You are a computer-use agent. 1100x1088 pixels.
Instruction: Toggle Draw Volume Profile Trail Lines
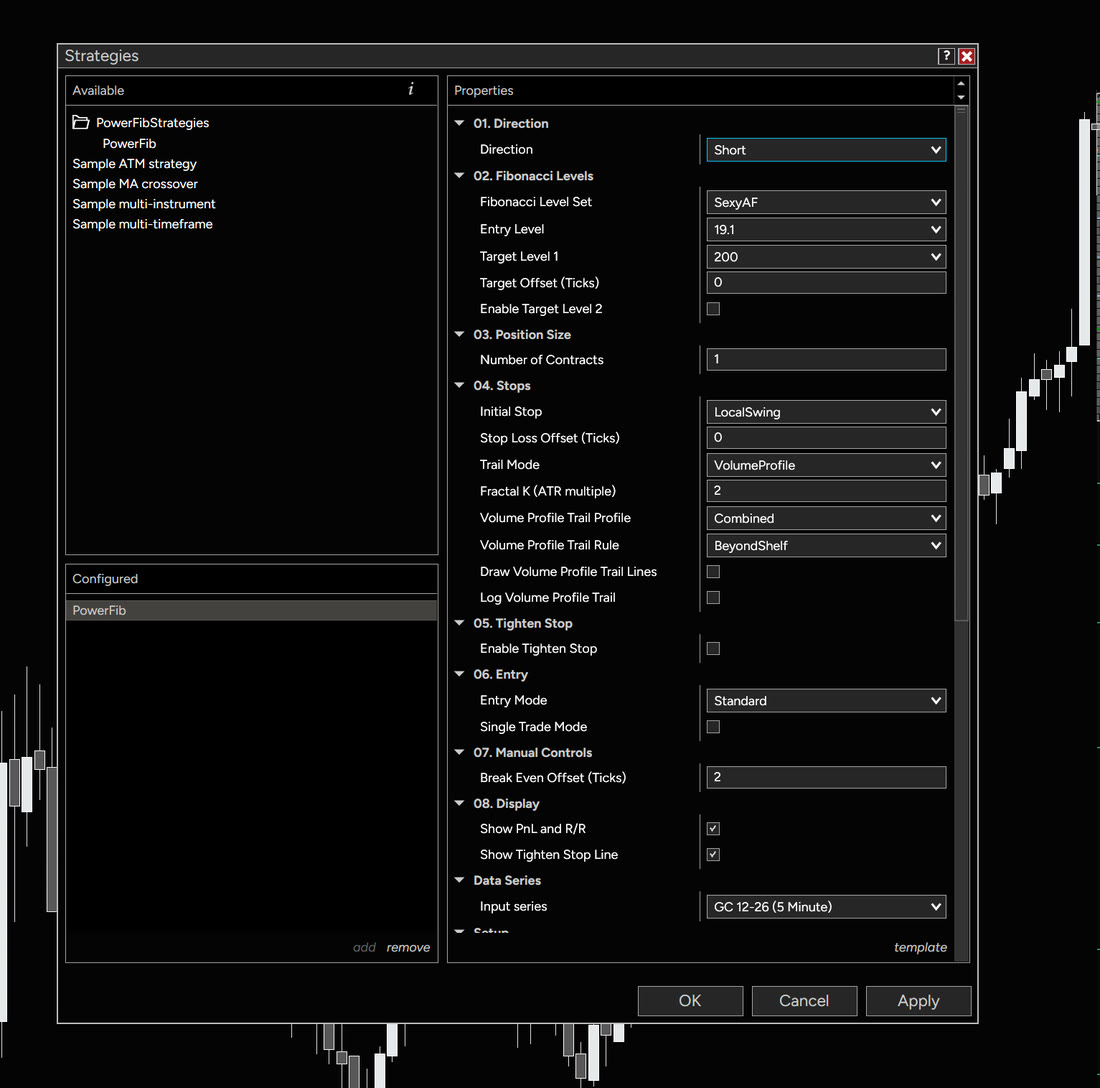[x=713, y=572]
